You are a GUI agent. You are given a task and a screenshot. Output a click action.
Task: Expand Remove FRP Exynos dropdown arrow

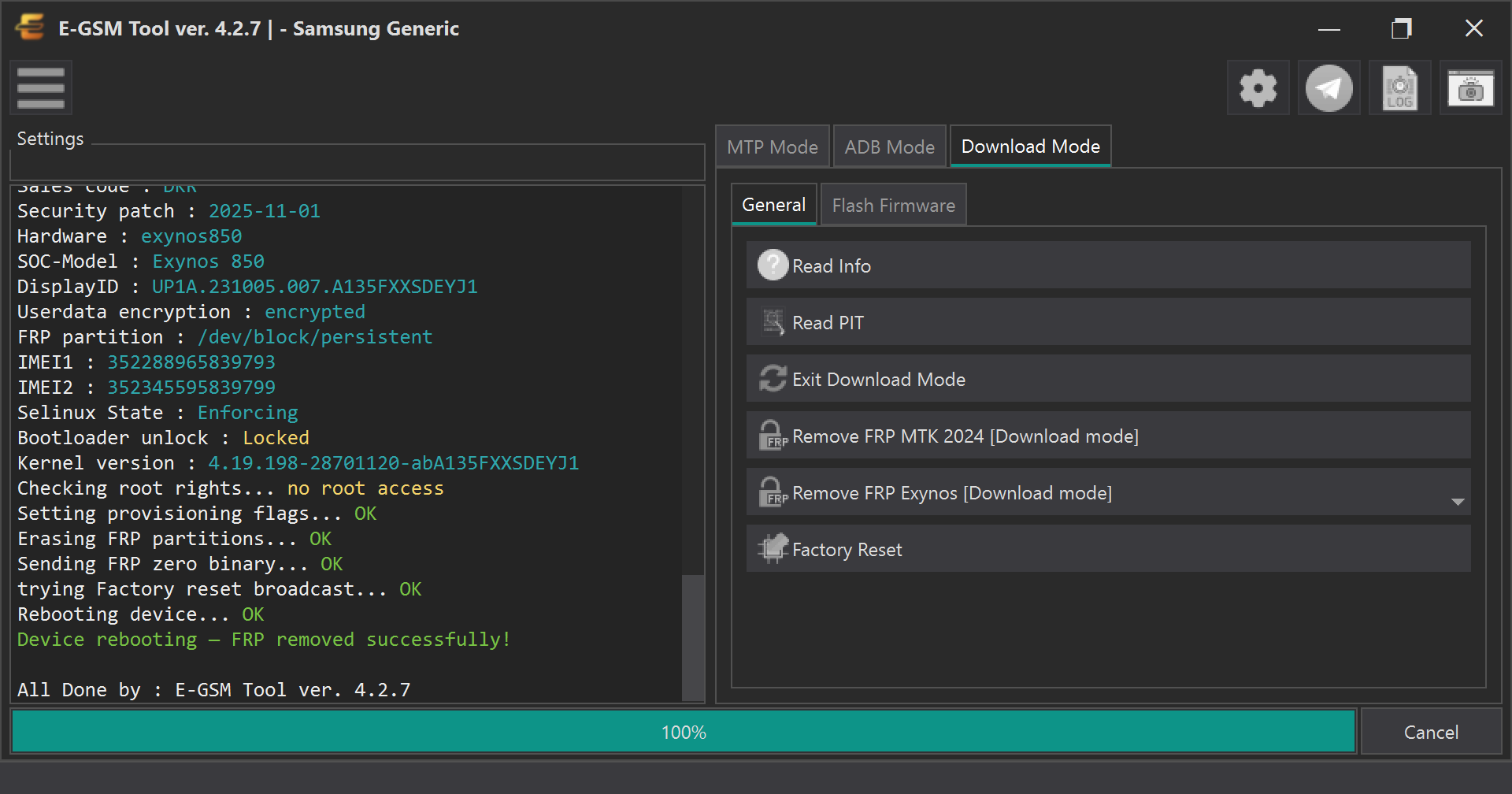click(x=1458, y=502)
